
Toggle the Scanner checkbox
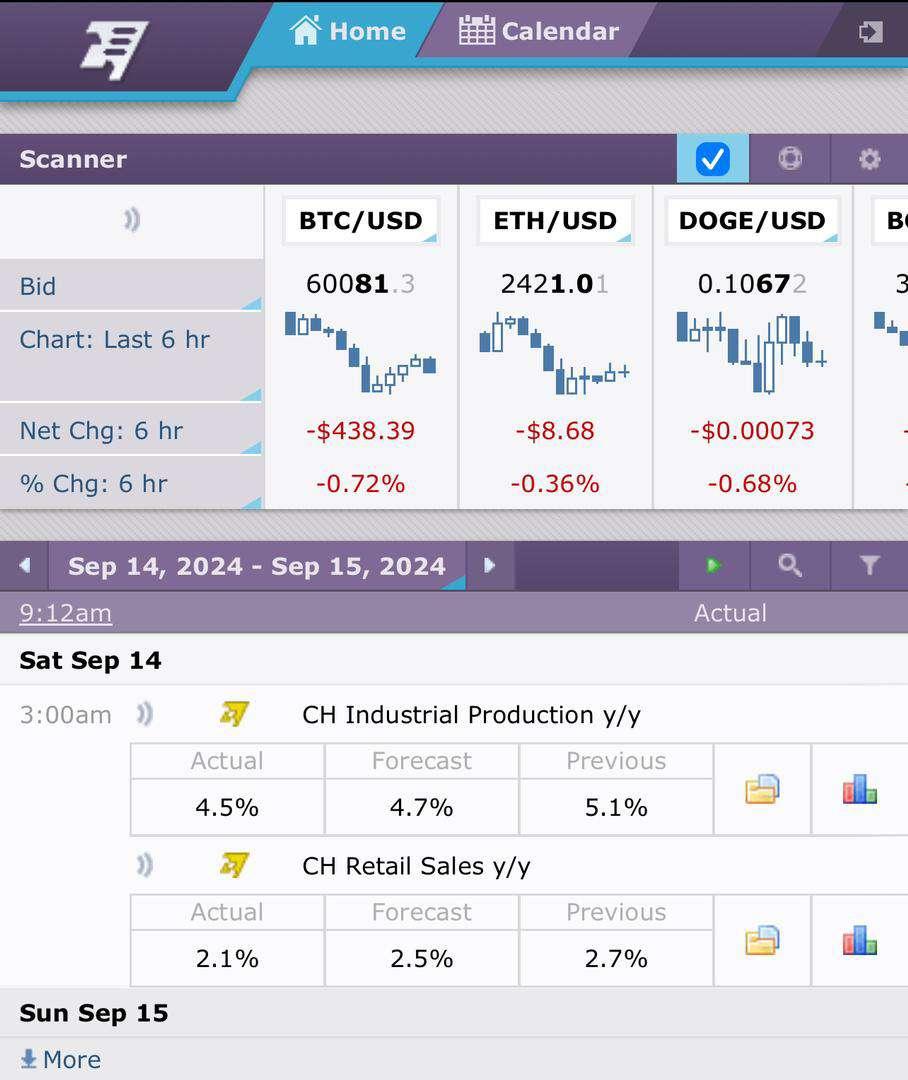pyautogui.click(x=712, y=159)
